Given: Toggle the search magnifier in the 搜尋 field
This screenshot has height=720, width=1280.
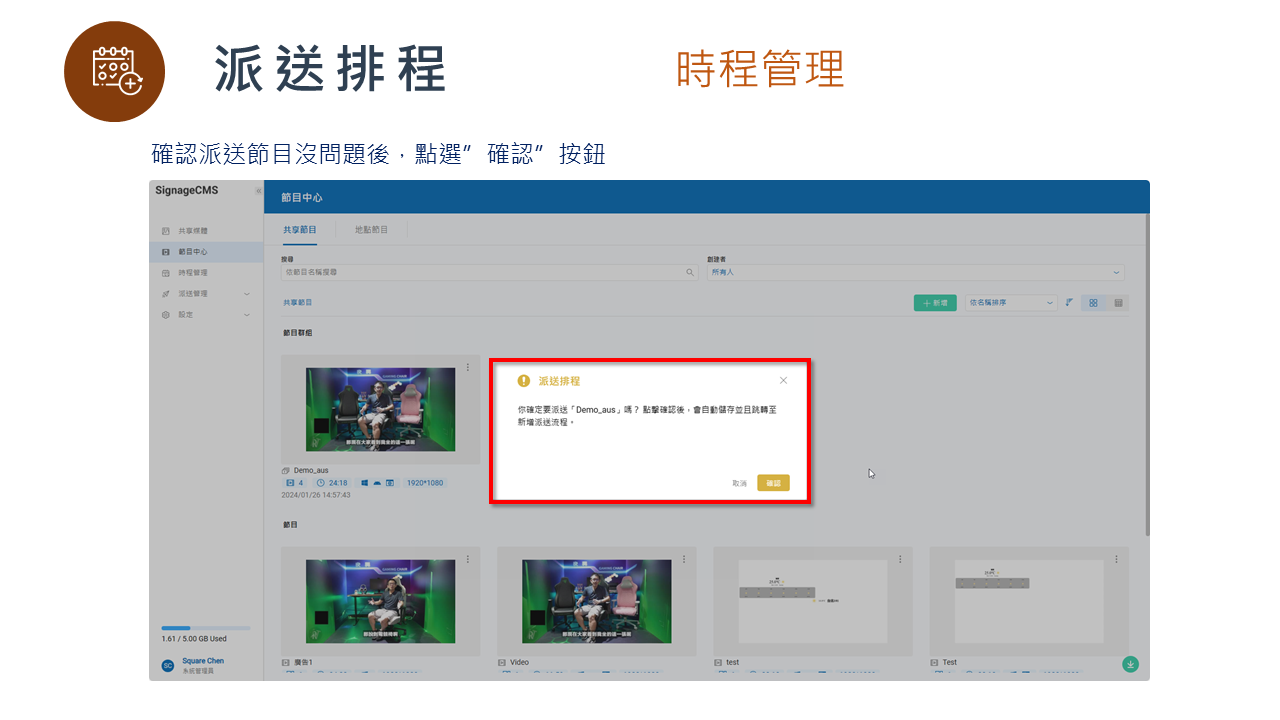Looking at the screenshot, I should tap(690, 272).
